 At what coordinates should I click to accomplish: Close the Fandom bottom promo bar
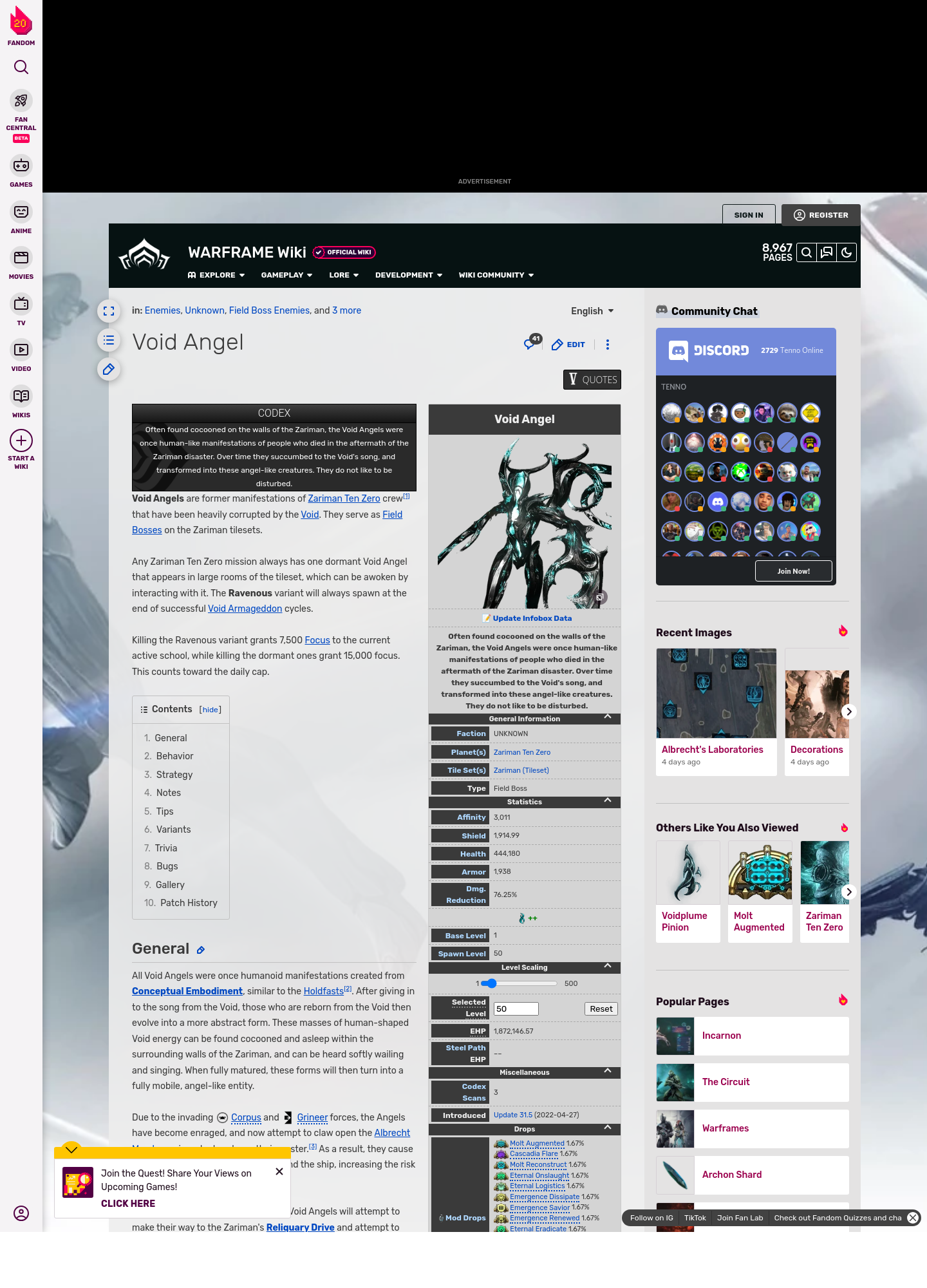[913, 1218]
